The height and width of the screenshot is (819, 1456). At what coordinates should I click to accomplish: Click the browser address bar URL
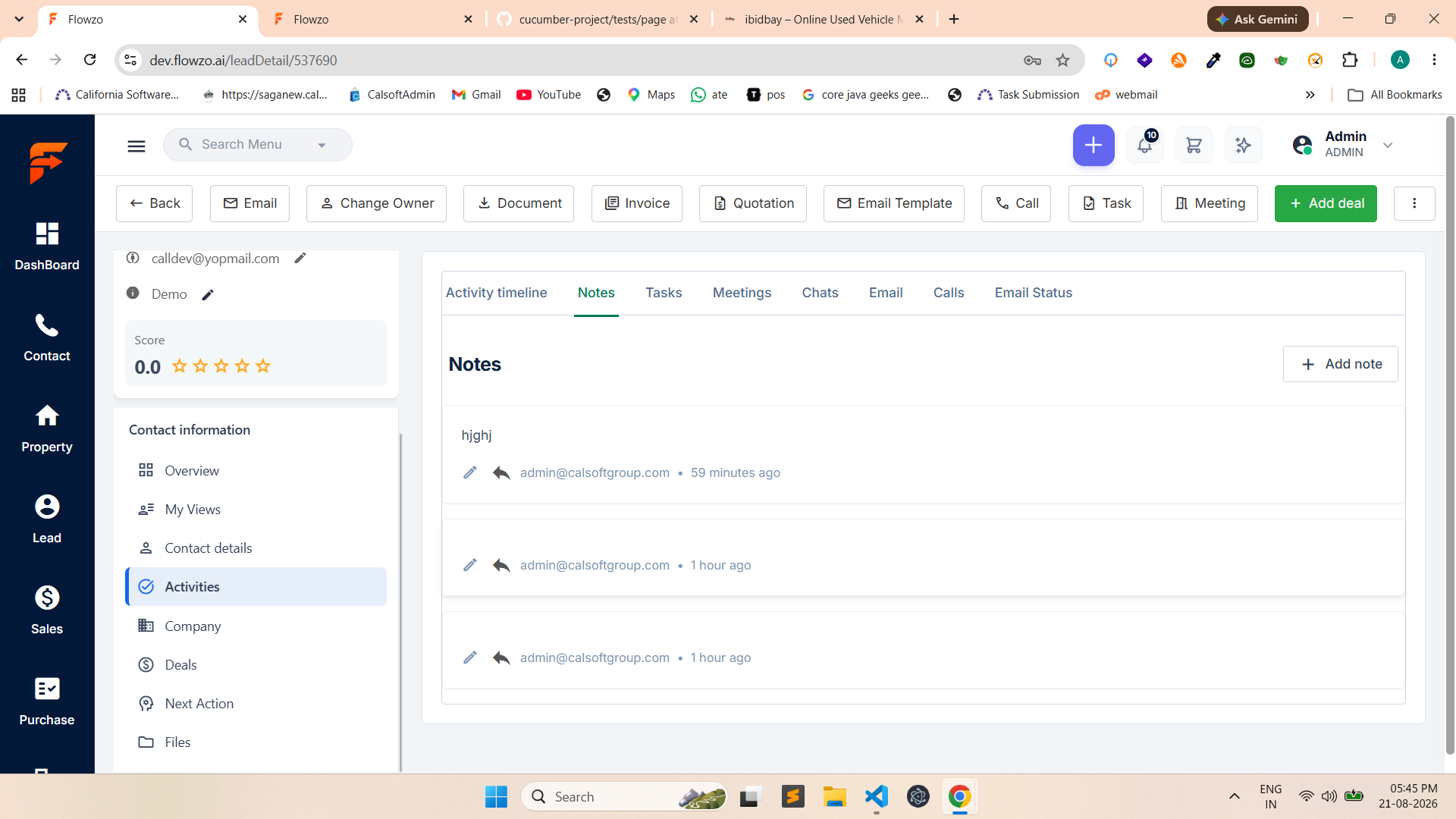(x=243, y=61)
